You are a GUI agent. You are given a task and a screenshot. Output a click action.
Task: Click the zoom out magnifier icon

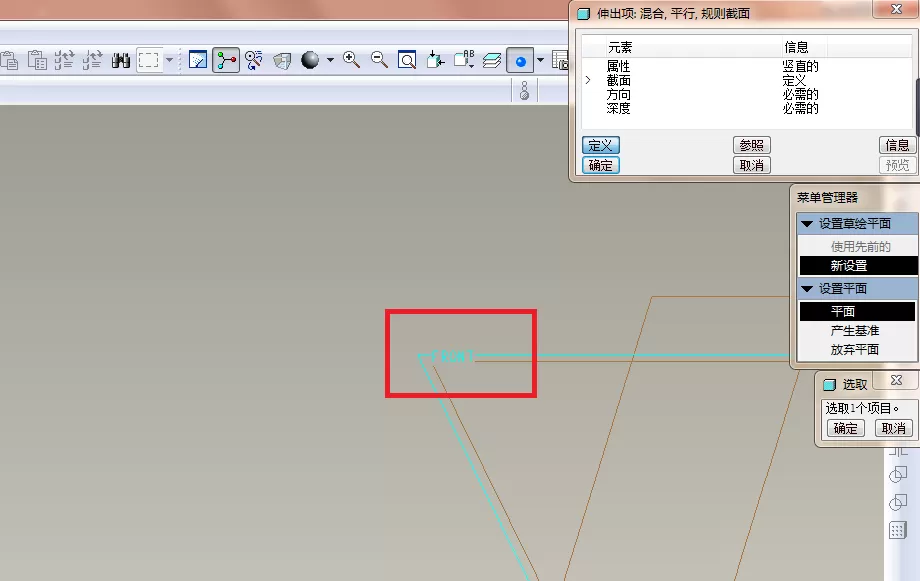coord(379,59)
